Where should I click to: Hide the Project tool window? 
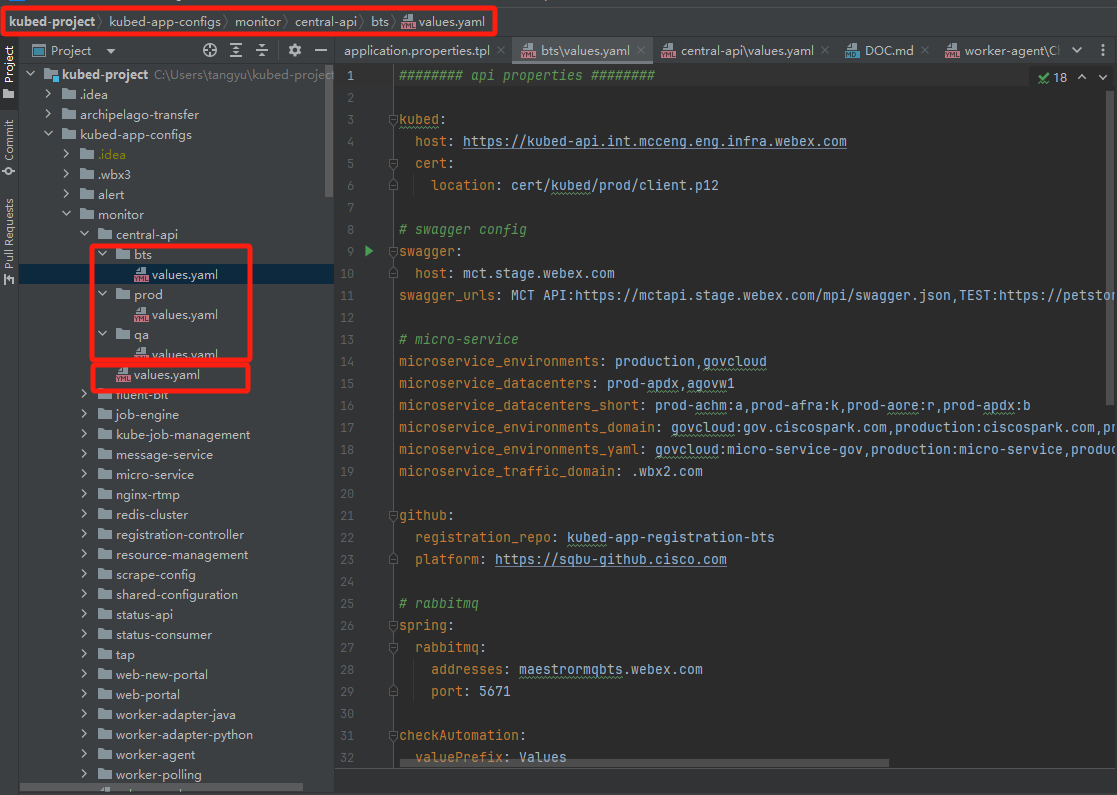321,51
